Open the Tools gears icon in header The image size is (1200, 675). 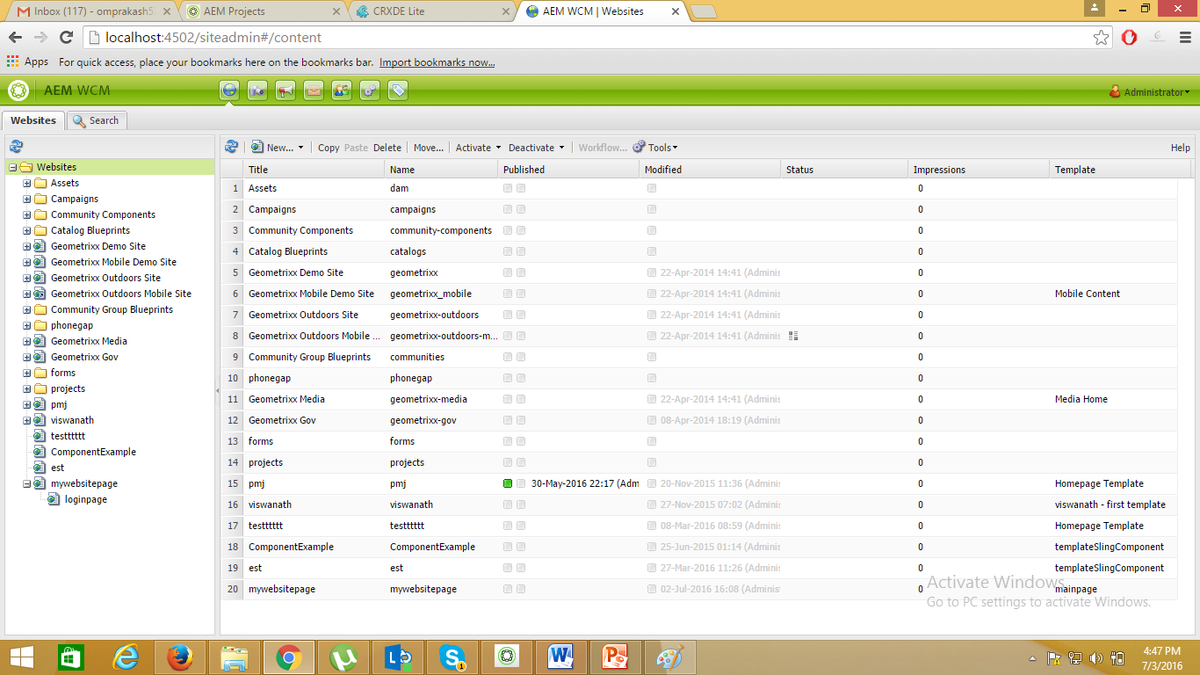[x=370, y=91]
